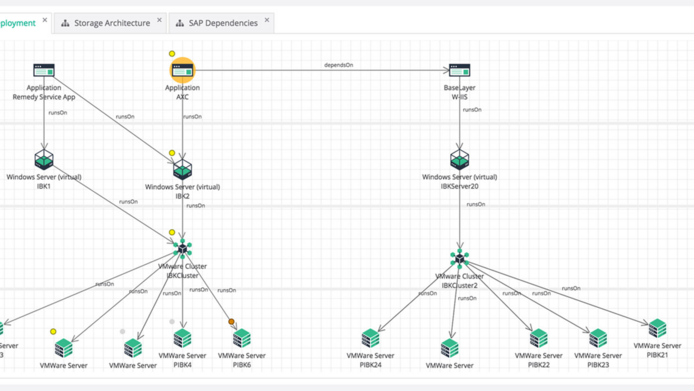Click runsOn label between IBK2 and IBKCluster
This screenshot has height=391, width=694.
195,206
